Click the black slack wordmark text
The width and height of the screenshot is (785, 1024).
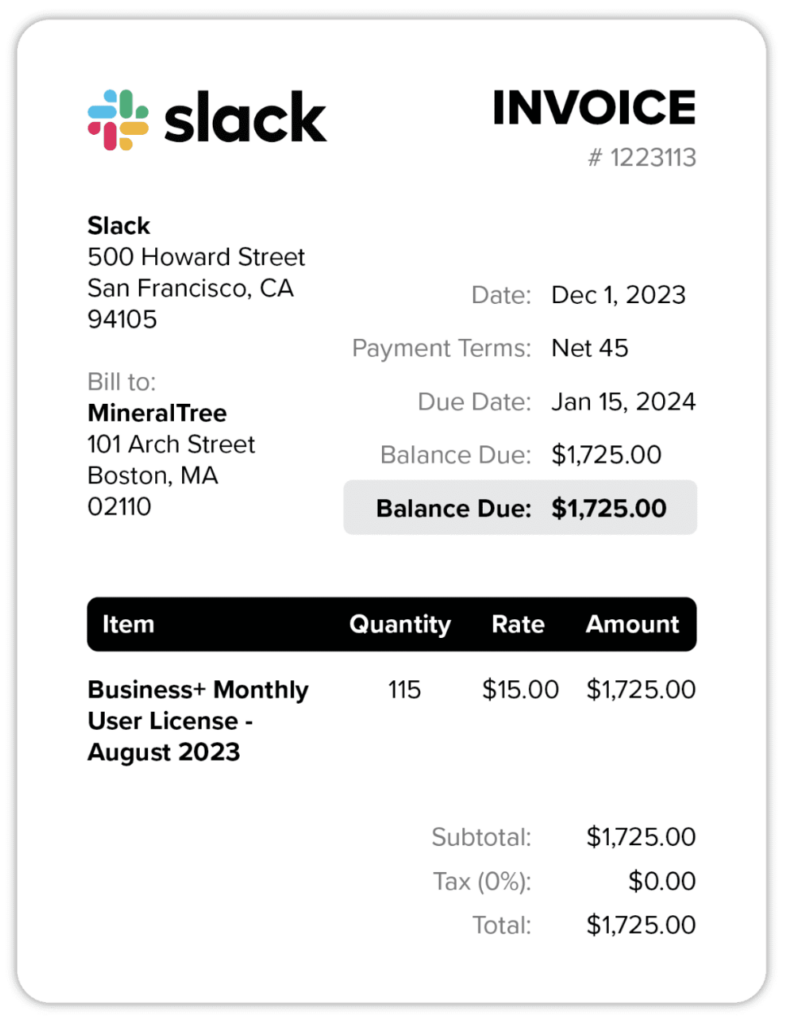(x=245, y=120)
